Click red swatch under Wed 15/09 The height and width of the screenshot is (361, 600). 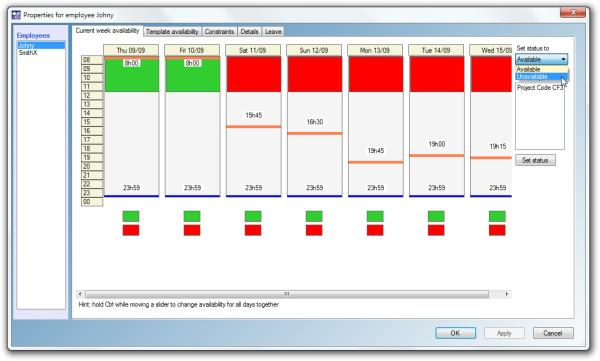pyautogui.click(x=497, y=230)
